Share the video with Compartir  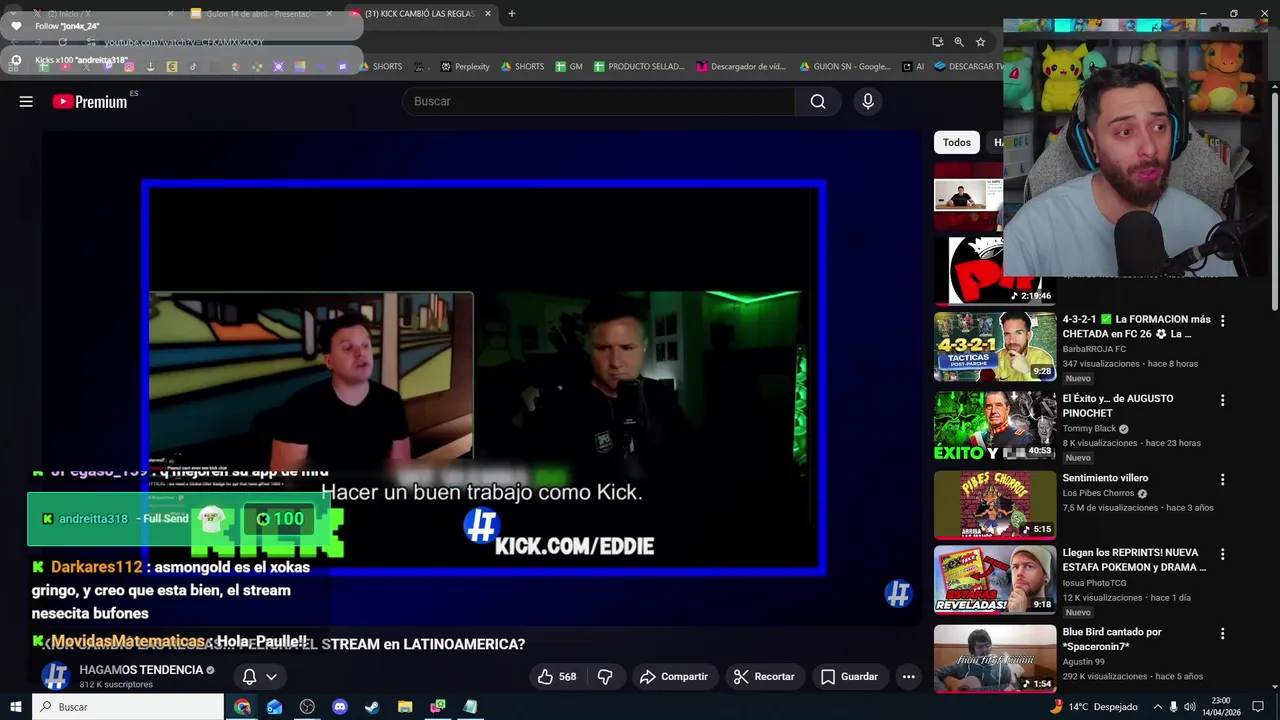[674, 677]
